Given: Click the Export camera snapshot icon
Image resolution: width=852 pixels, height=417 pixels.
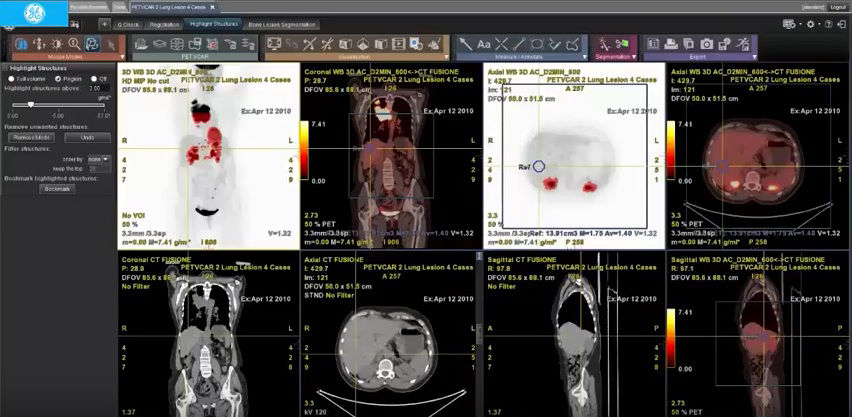Looking at the screenshot, I should pyautogui.click(x=706, y=44).
